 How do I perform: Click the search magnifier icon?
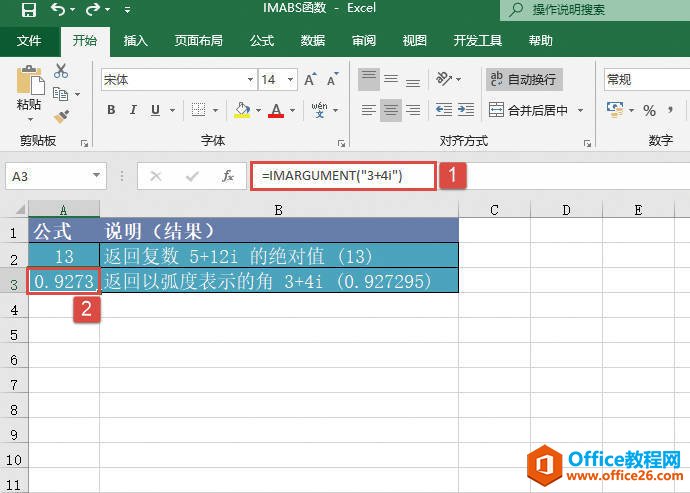click(x=515, y=10)
